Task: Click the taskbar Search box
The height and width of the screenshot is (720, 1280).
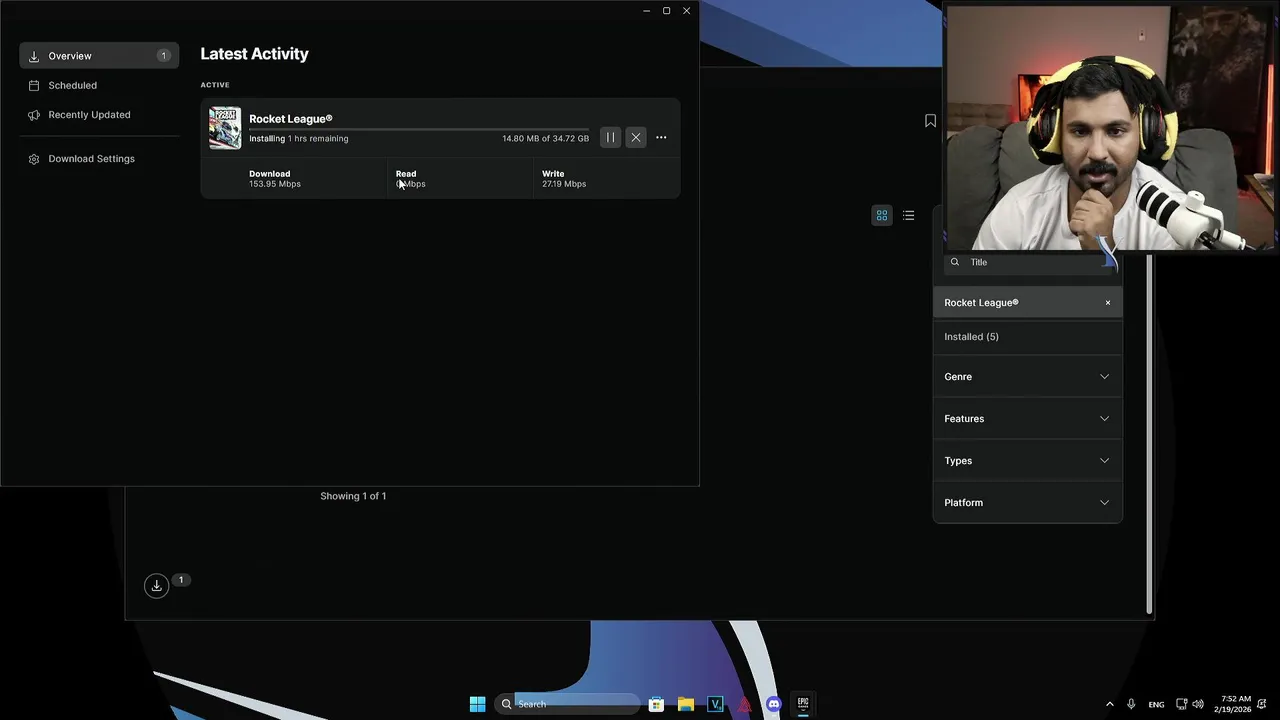Action: (568, 704)
